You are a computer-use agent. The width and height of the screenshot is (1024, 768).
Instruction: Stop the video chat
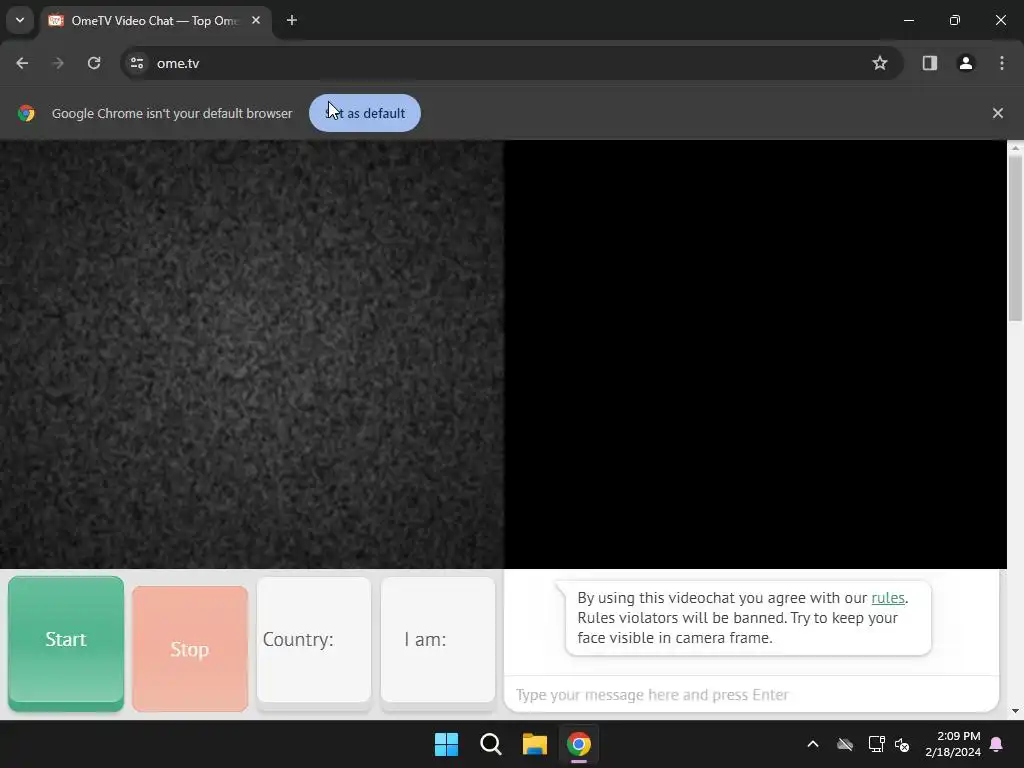tap(190, 648)
